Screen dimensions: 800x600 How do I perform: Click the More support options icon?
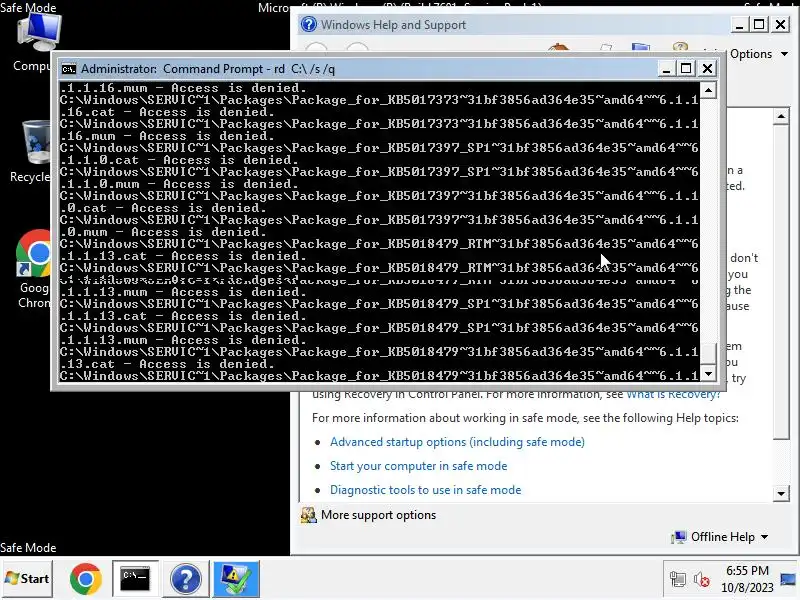coord(308,515)
